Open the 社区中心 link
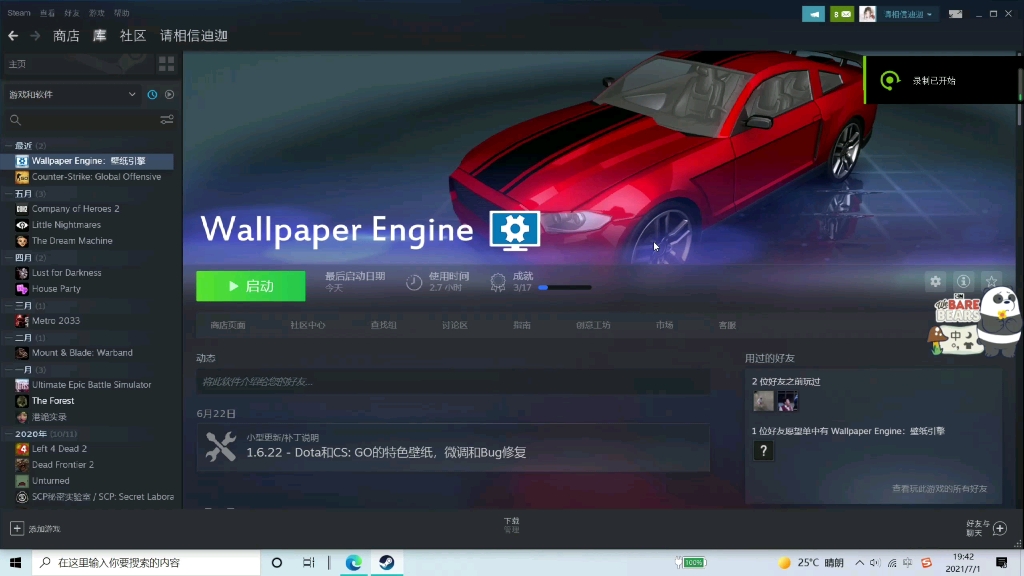 pyautogui.click(x=308, y=325)
